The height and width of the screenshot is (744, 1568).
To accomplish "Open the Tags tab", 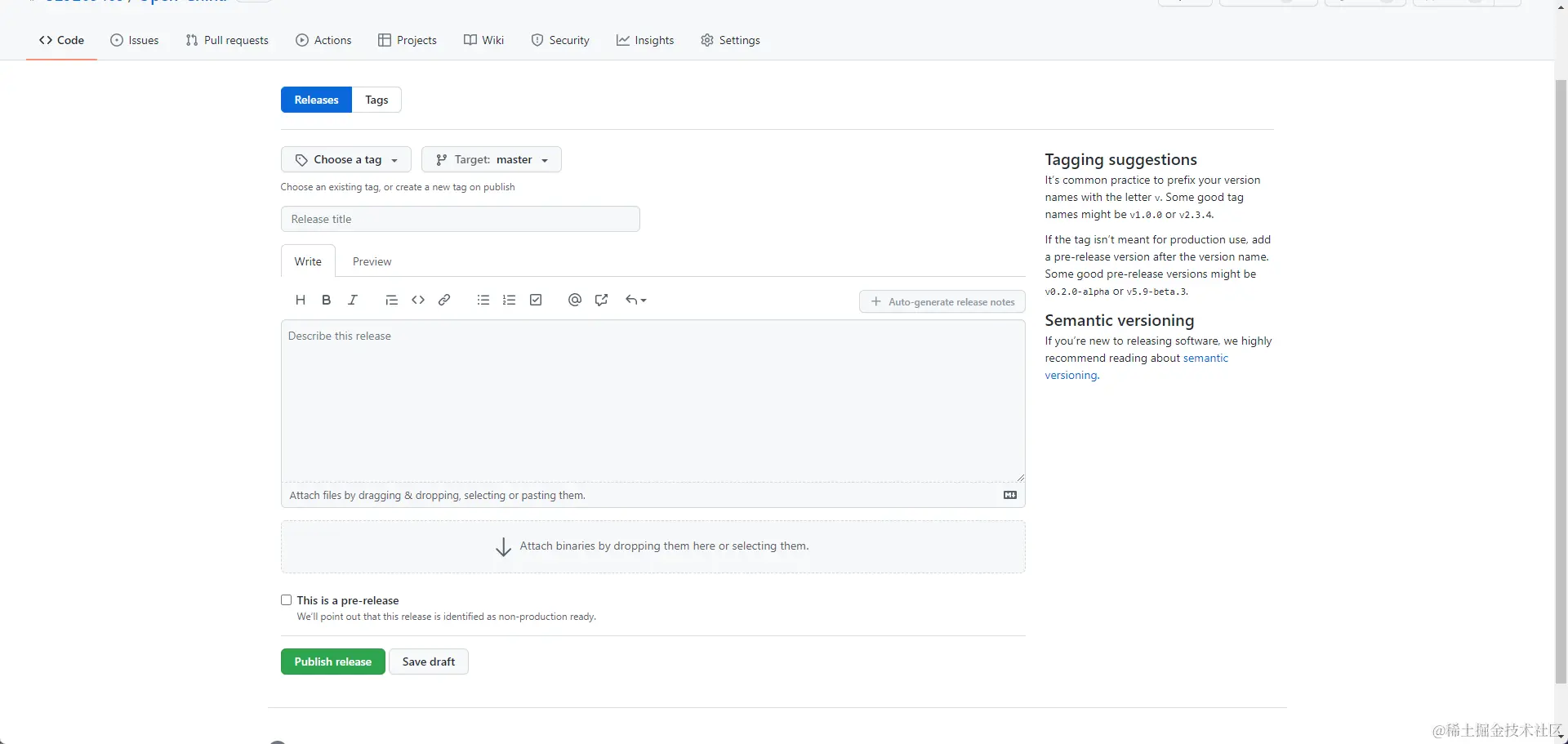I will pos(376,100).
